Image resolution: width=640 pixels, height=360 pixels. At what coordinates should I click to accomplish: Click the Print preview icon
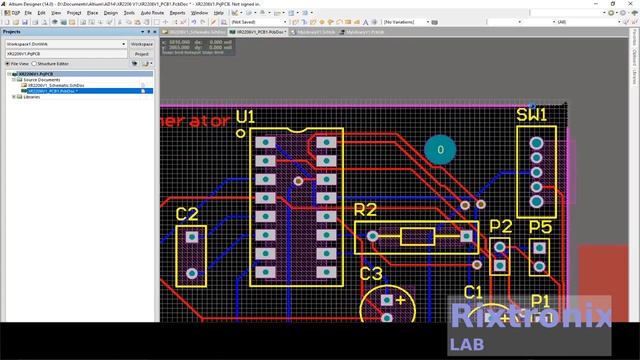click(44, 22)
